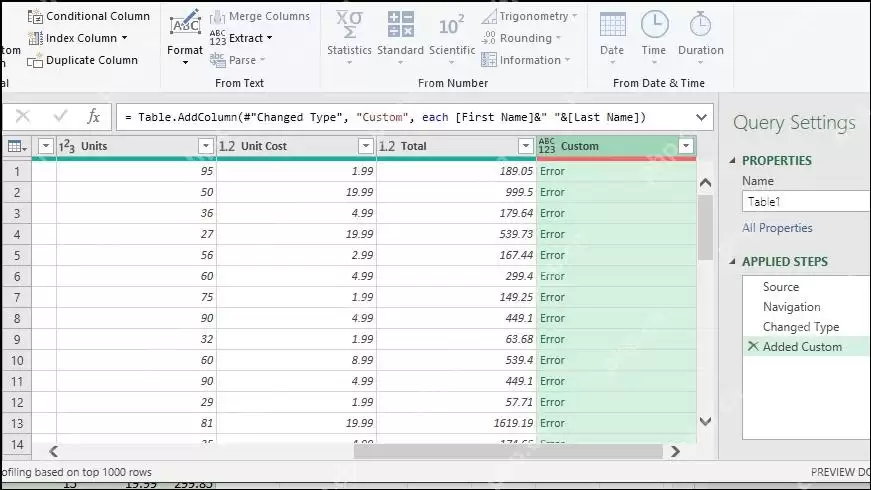Click the Rounding icon
The height and width of the screenshot is (490, 871).
[488, 38]
